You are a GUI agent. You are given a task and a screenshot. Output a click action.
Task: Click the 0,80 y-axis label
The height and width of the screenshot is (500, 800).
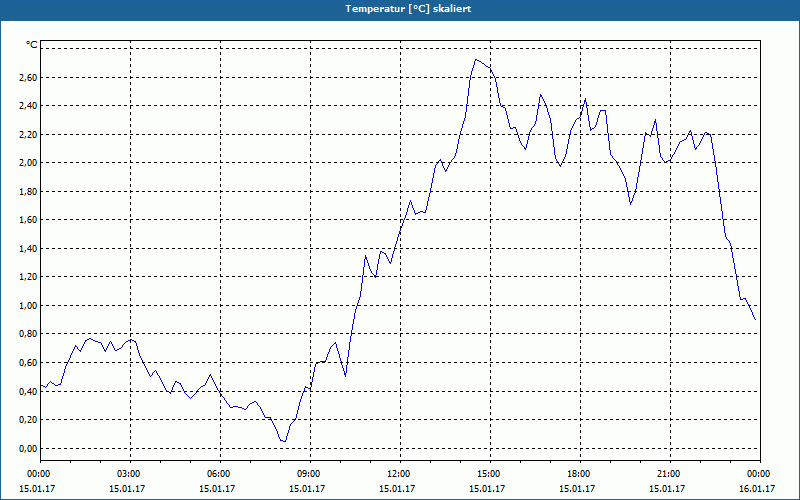pyautogui.click(x=29, y=334)
